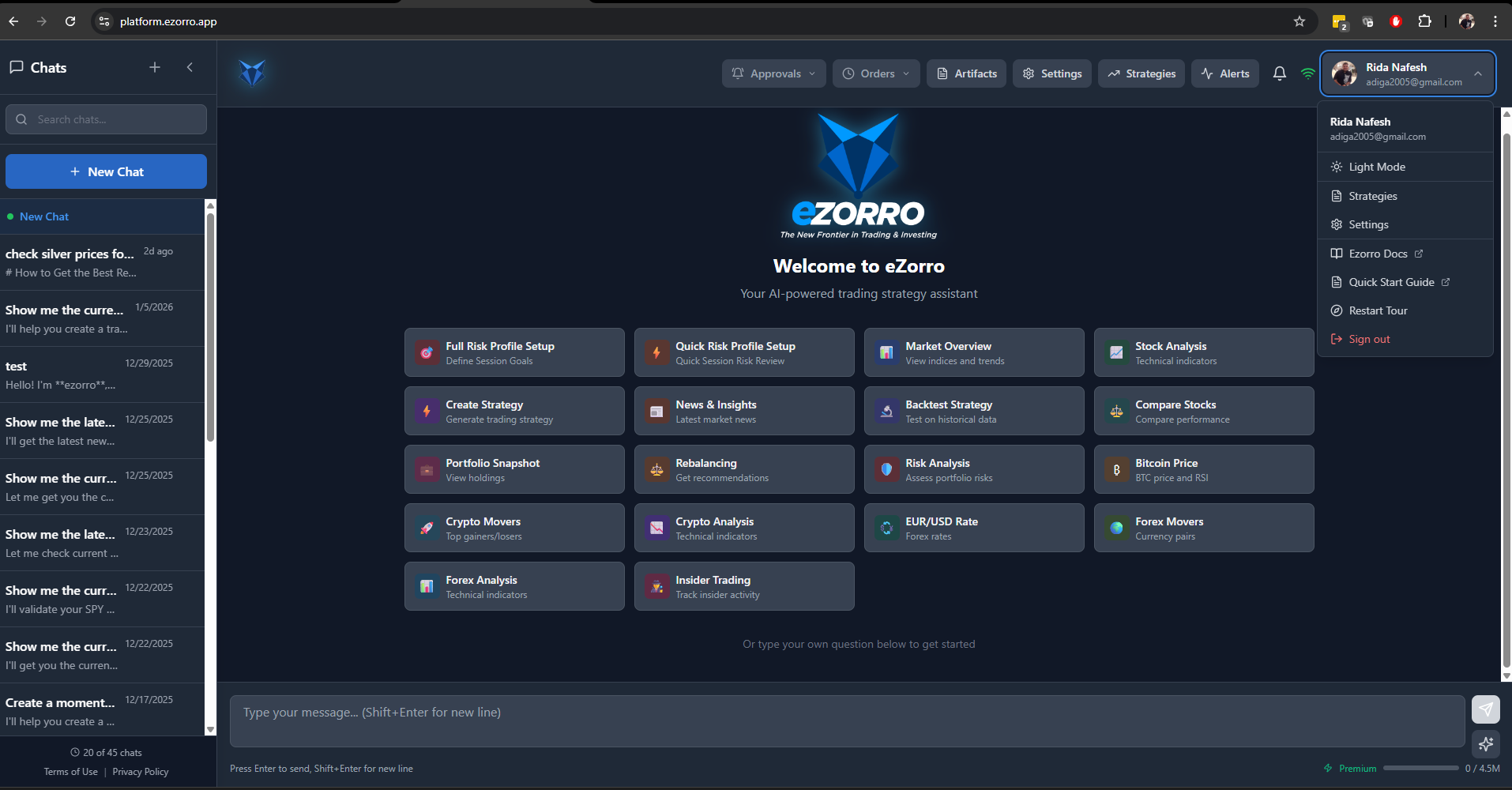Click the Compare Stocks scales icon
The width and height of the screenshot is (1512, 790).
1116,411
